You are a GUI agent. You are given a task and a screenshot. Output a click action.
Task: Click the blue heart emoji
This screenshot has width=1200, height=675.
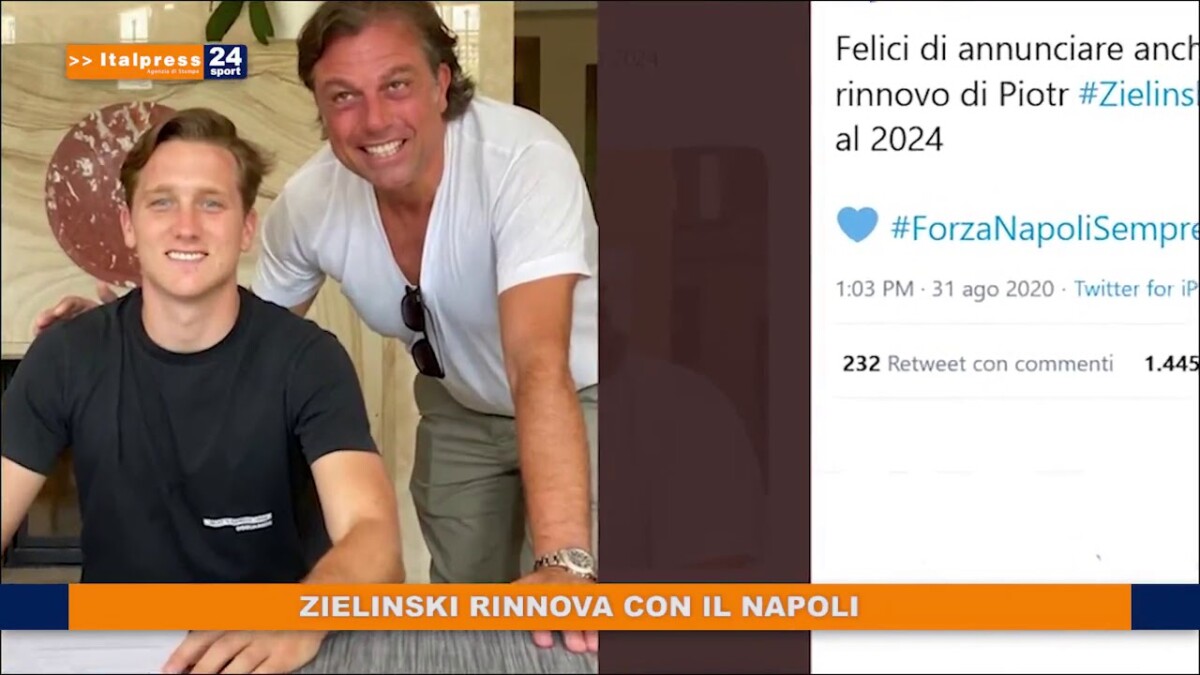(857, 225)
